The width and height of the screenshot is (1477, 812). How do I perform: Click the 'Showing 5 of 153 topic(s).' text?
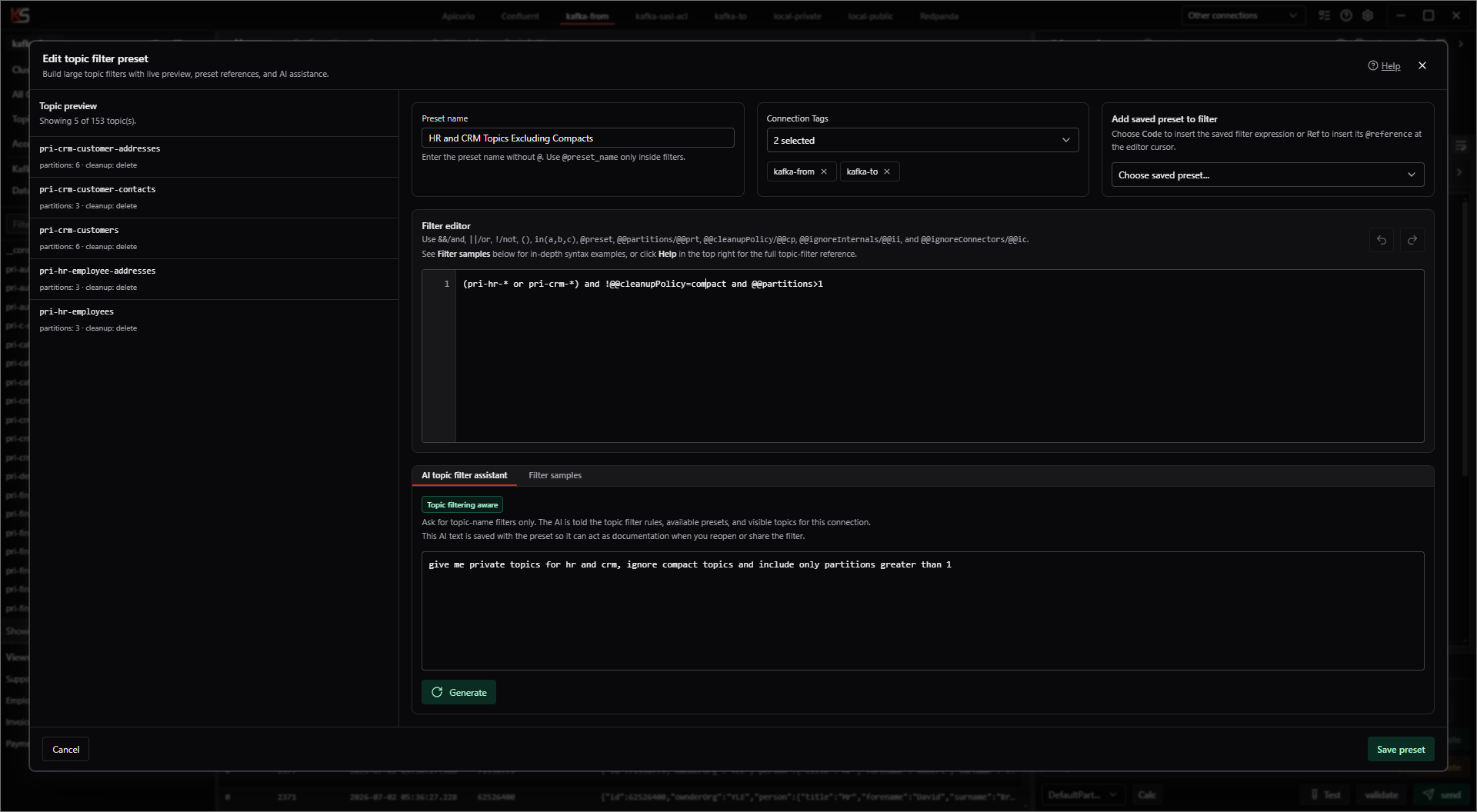pyautogui.click(x=88, y=121)
